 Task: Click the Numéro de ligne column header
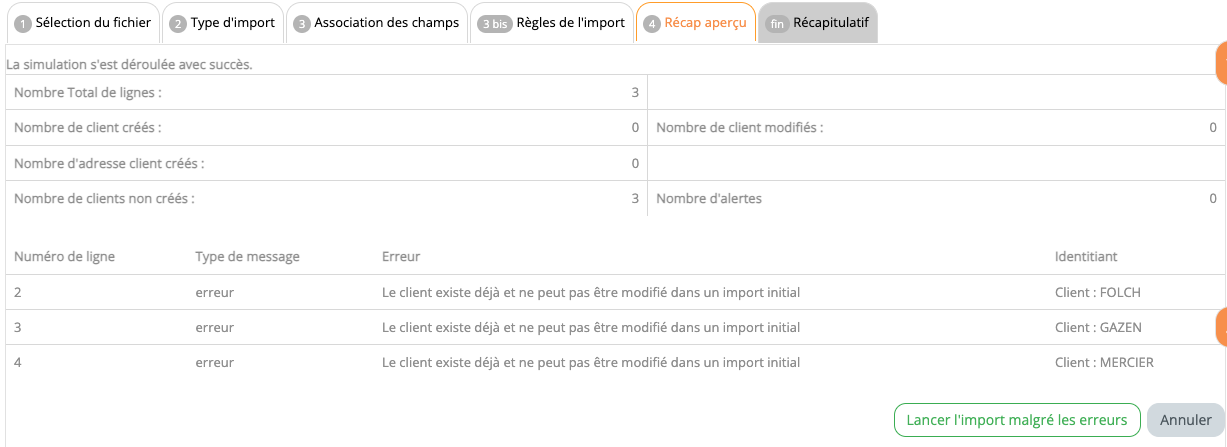64,257
